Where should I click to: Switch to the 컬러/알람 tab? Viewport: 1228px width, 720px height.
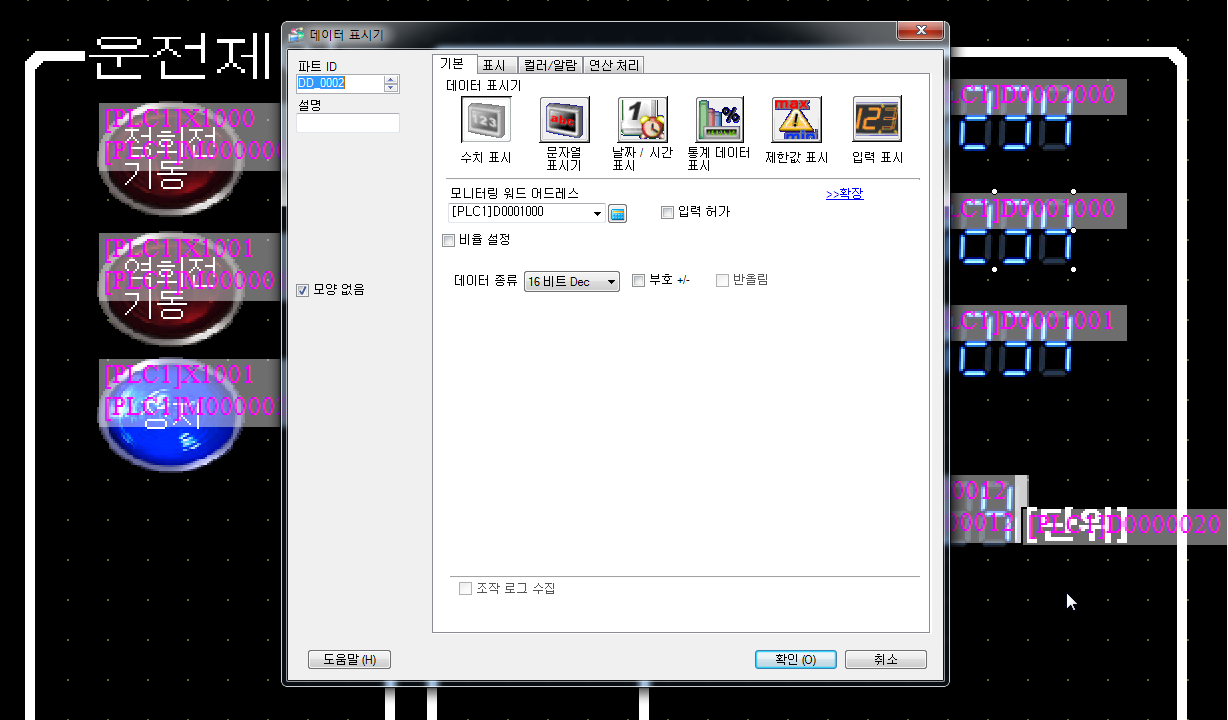[550, 65]
